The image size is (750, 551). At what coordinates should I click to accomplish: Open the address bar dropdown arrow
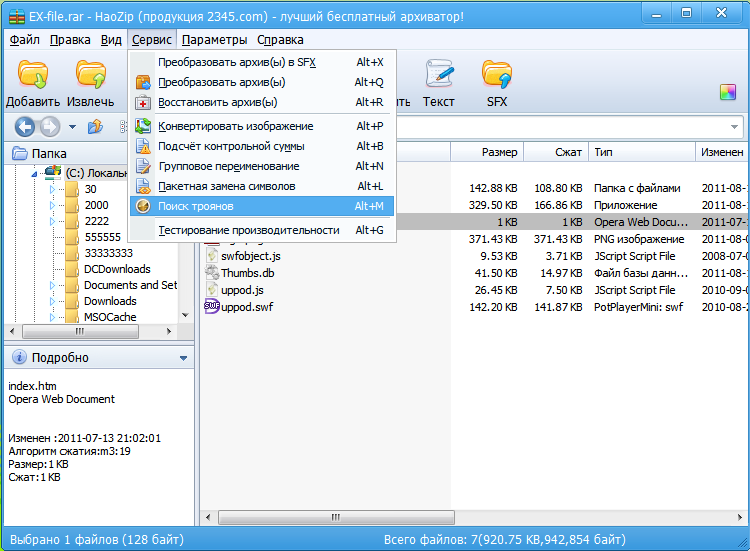(735, 127)
